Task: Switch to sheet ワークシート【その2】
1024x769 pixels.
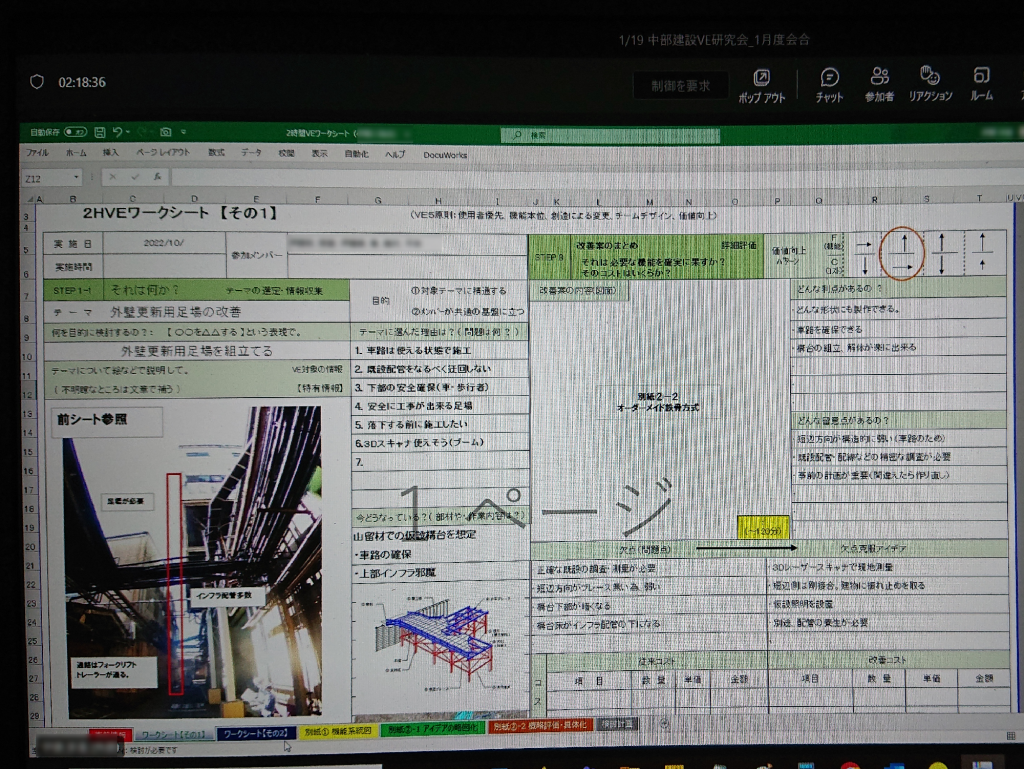Action: coord(256,734)
